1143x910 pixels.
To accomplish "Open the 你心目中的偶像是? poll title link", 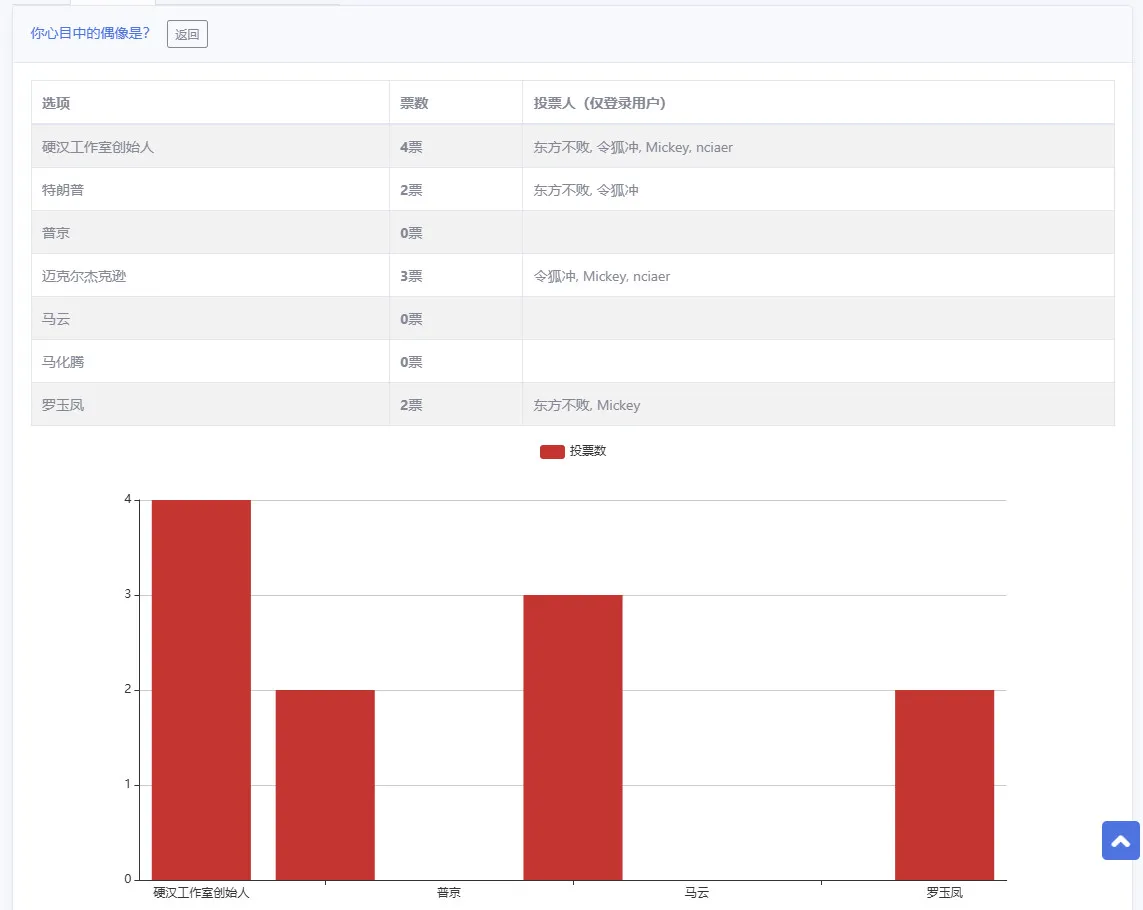I will (90, 34).
